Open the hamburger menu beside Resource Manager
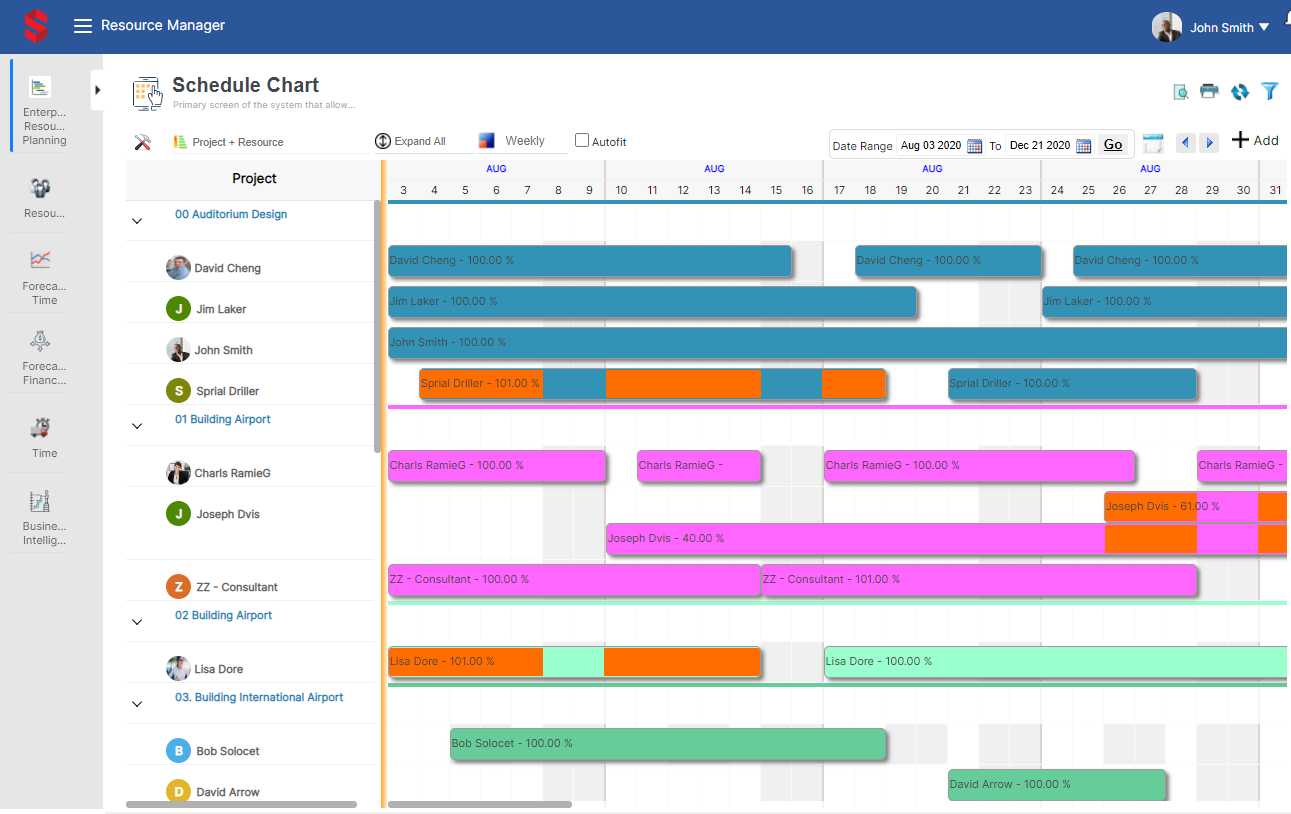1291x814 pixels. click(x=83, y=26)
